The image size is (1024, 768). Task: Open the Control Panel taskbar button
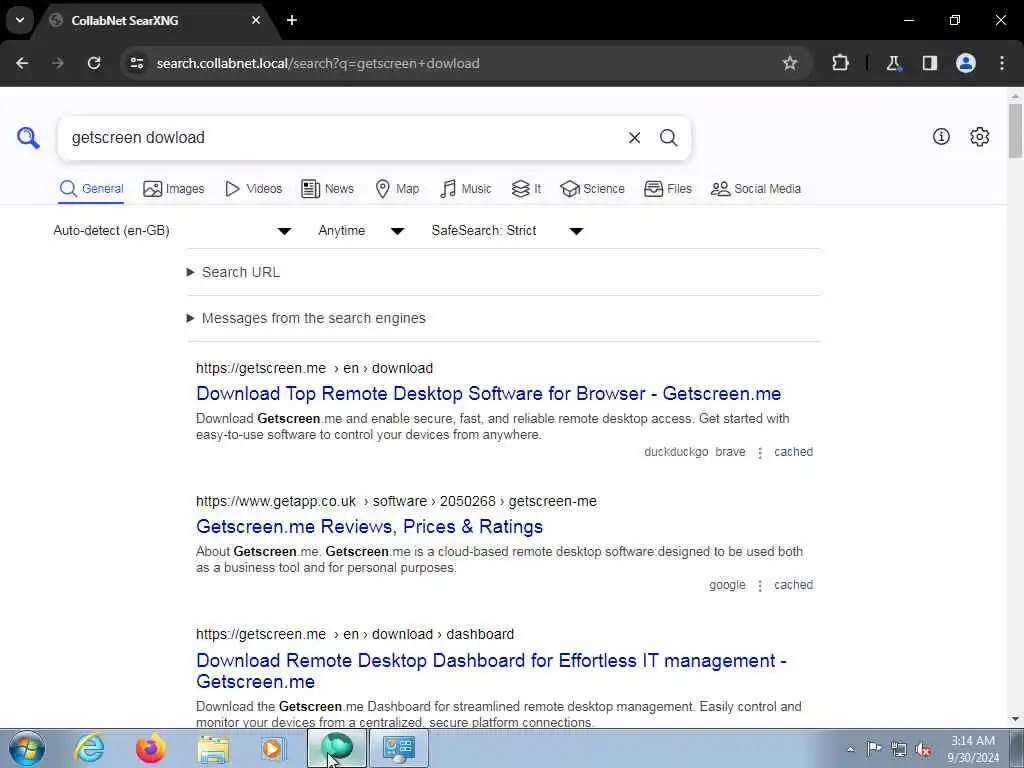click(399, 748)
